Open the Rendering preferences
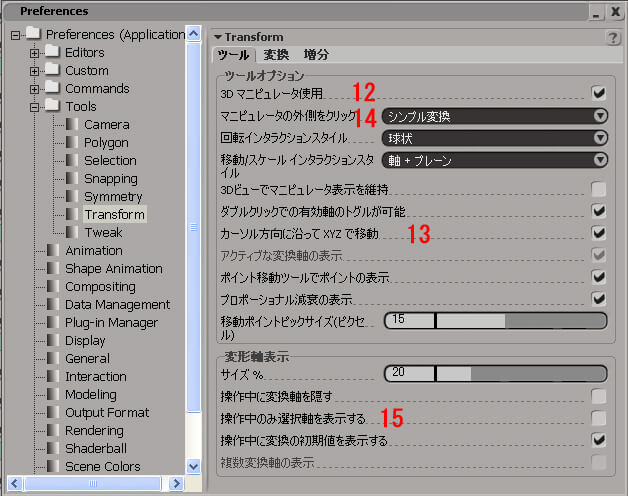628x496 pixels. point(94,431)
